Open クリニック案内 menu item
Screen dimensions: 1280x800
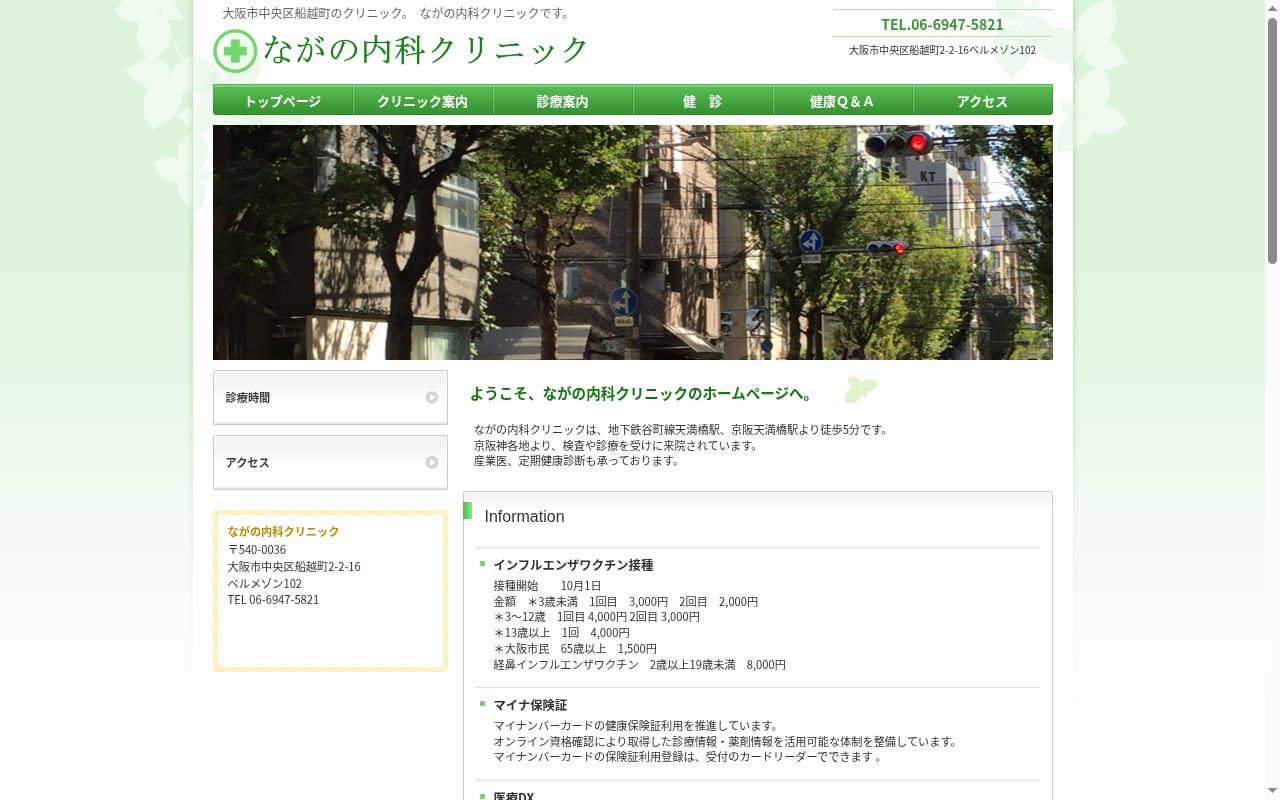click(x=423, y=100)
